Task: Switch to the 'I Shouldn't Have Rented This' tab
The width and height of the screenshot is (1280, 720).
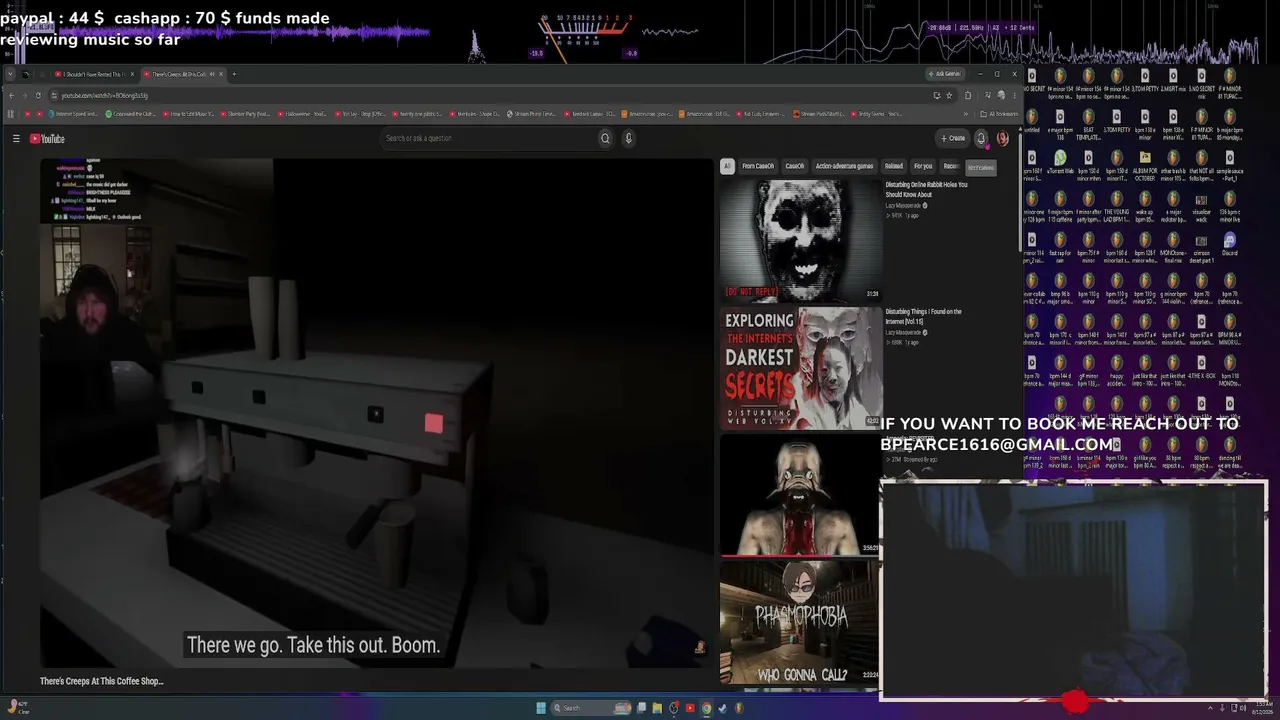Action: [x=93, y=74]
